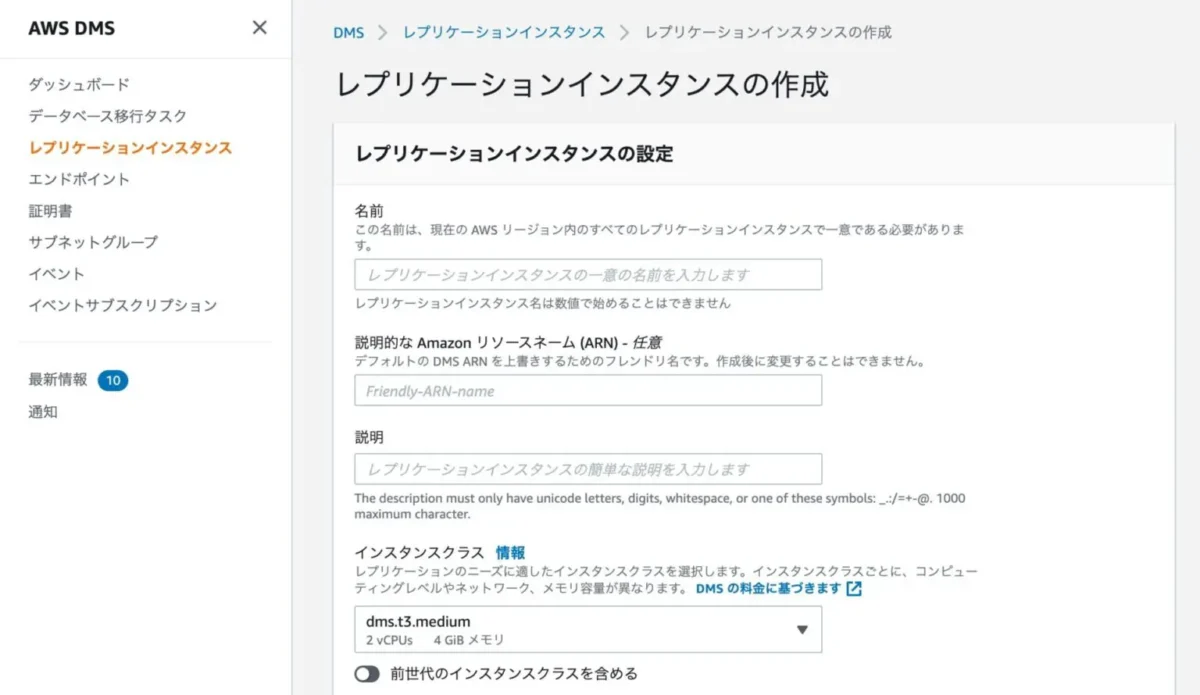Click the 10 badge next to 最新情報
This screenshot has width=1200, height=695.
113,380
